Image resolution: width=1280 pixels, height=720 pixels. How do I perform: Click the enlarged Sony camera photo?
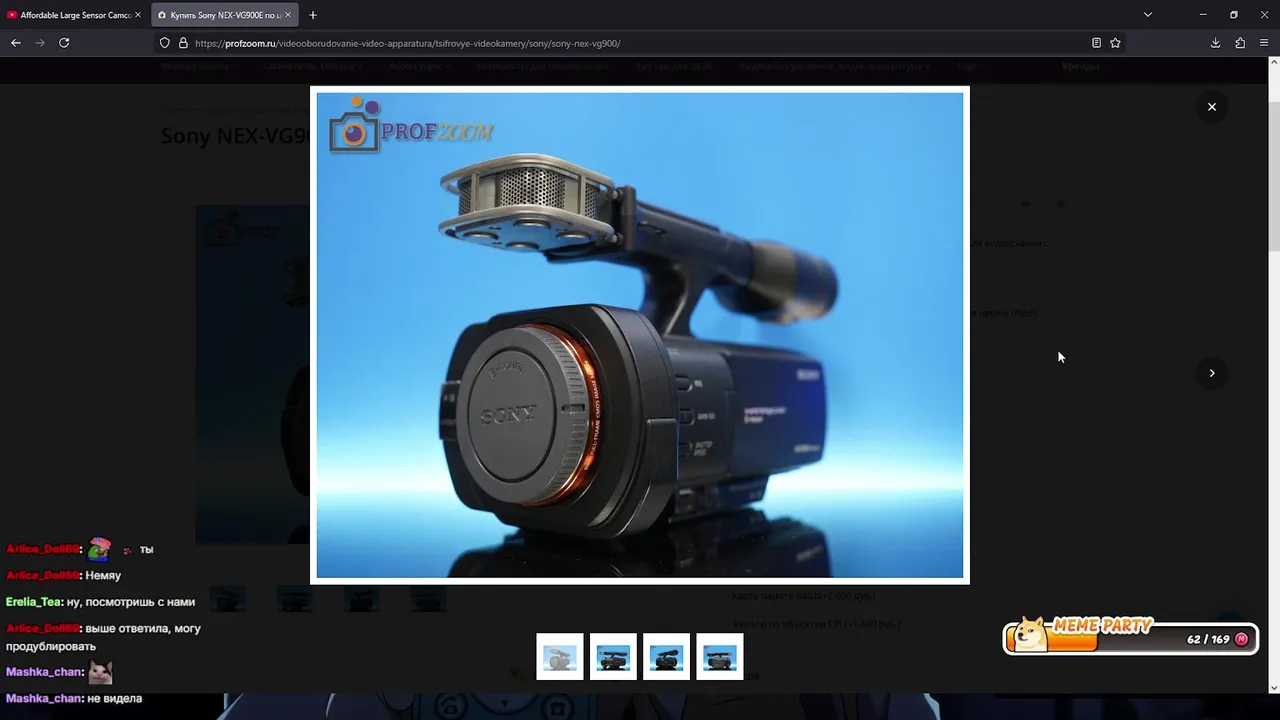640,335
